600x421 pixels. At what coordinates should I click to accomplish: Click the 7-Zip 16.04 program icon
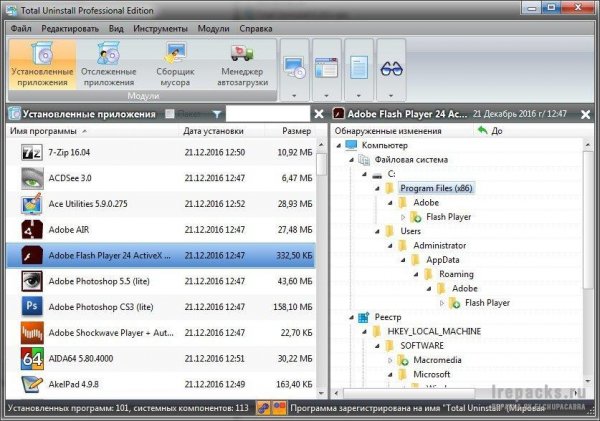coord(32,152)
